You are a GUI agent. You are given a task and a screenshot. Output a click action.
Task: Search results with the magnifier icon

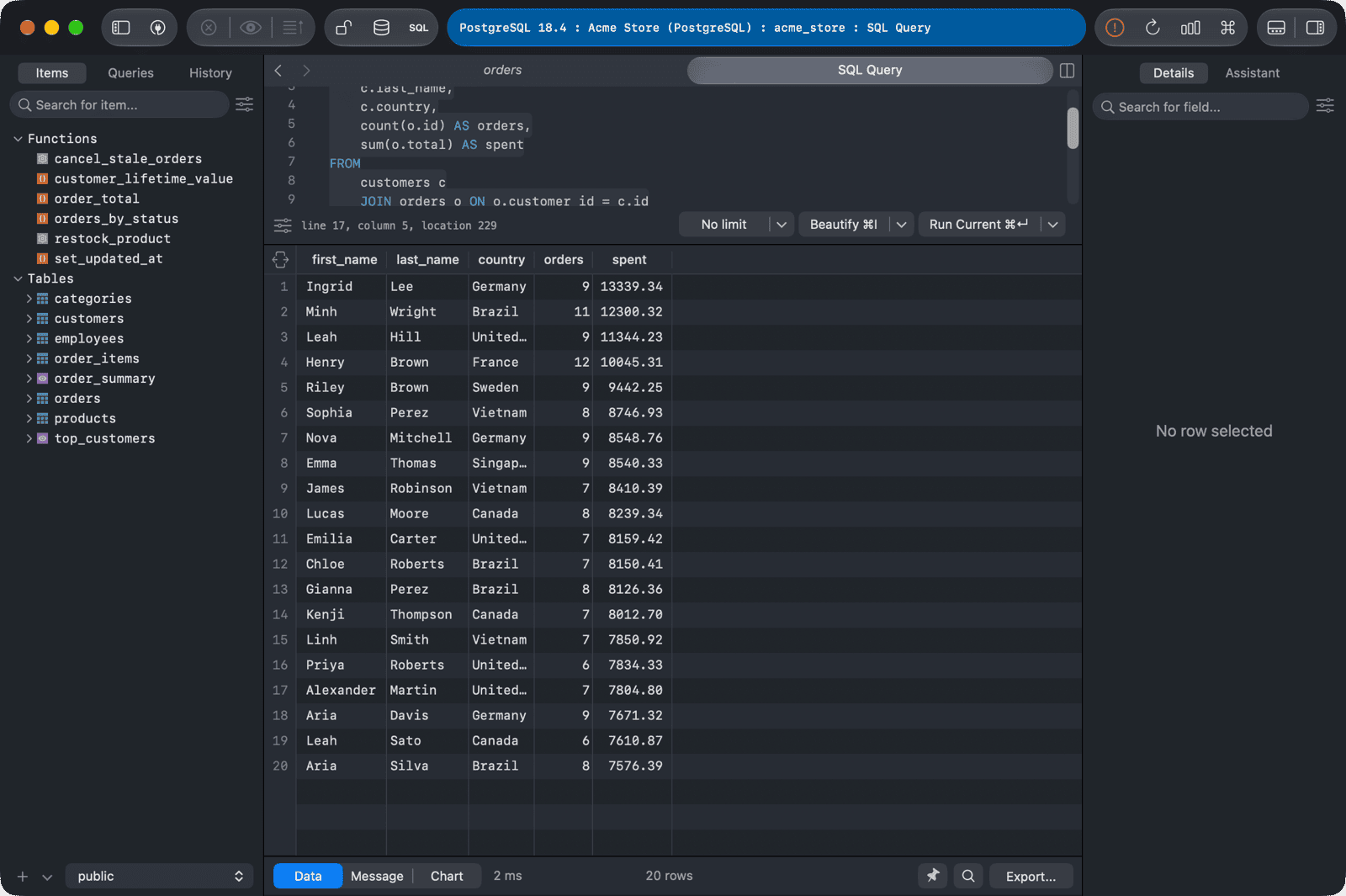coord(968,876)
